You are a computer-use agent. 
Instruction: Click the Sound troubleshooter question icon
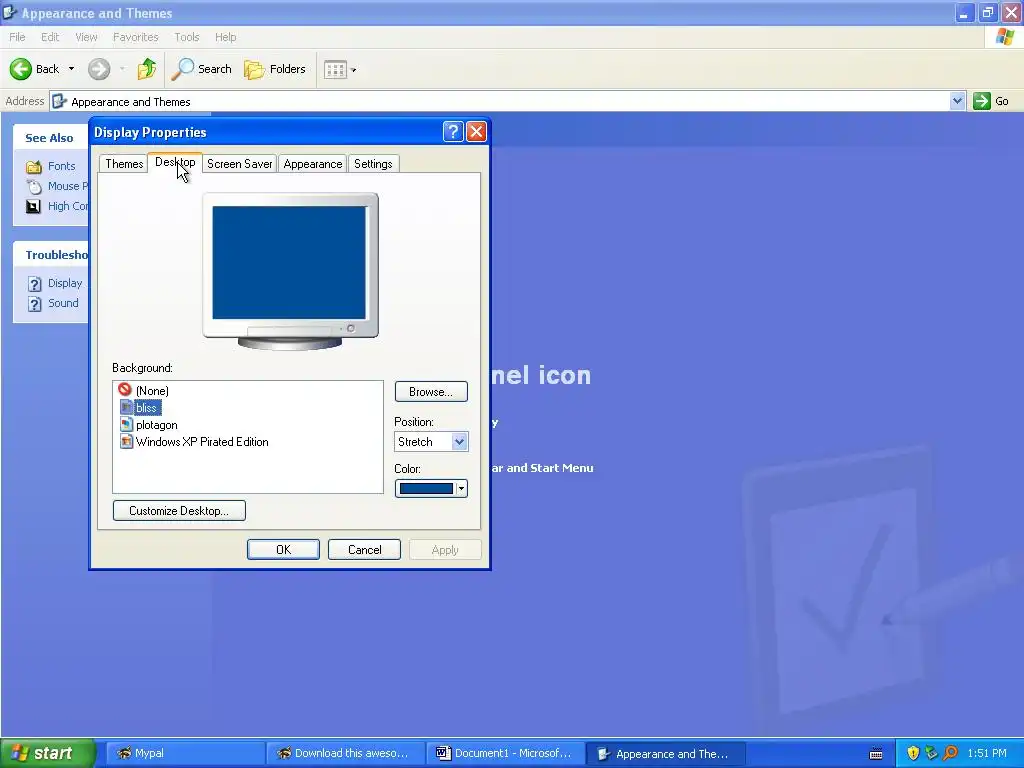tap(35, 304)
